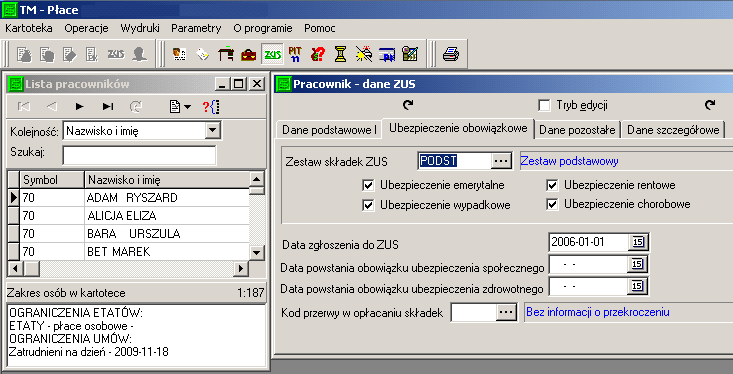Click the PODST field in Zestaw składek
Image resolution: width=733 pixels, height=374 pixels.
454,161
